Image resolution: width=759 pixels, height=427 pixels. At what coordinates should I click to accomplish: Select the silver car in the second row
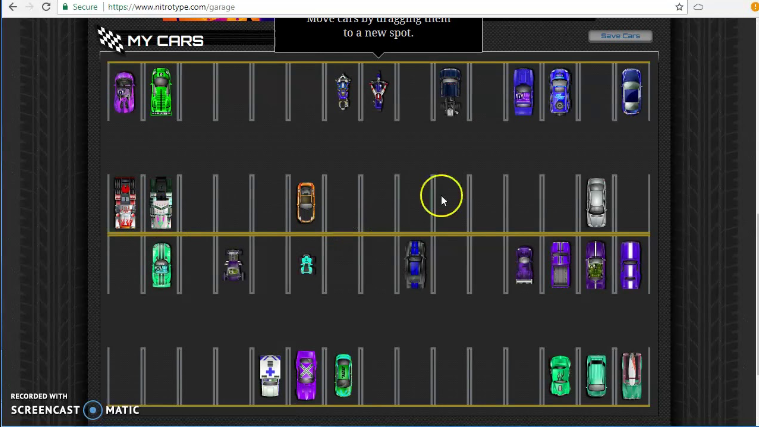(596, 202)
